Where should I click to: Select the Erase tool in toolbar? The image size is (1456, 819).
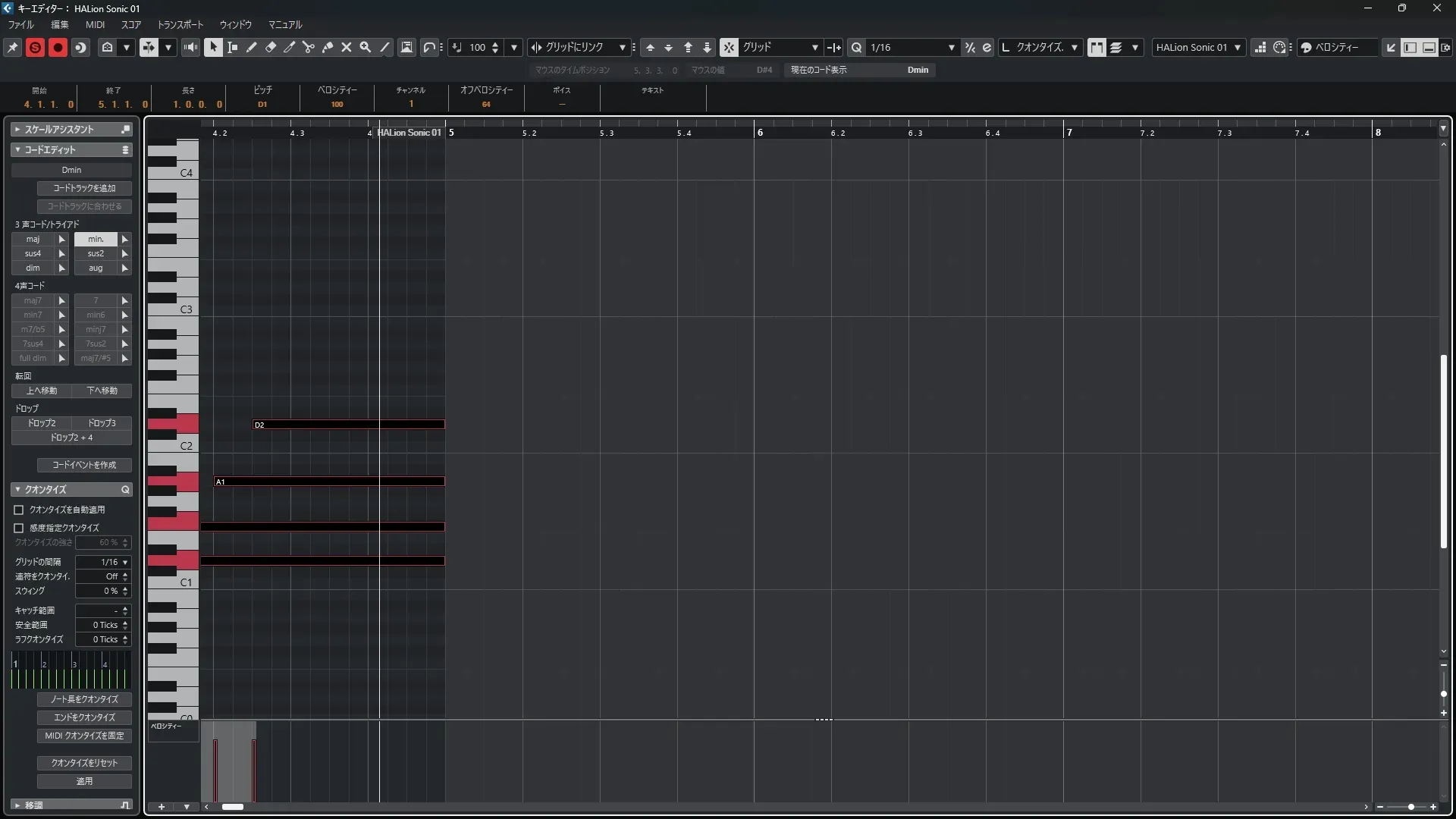tap(271, 47)
